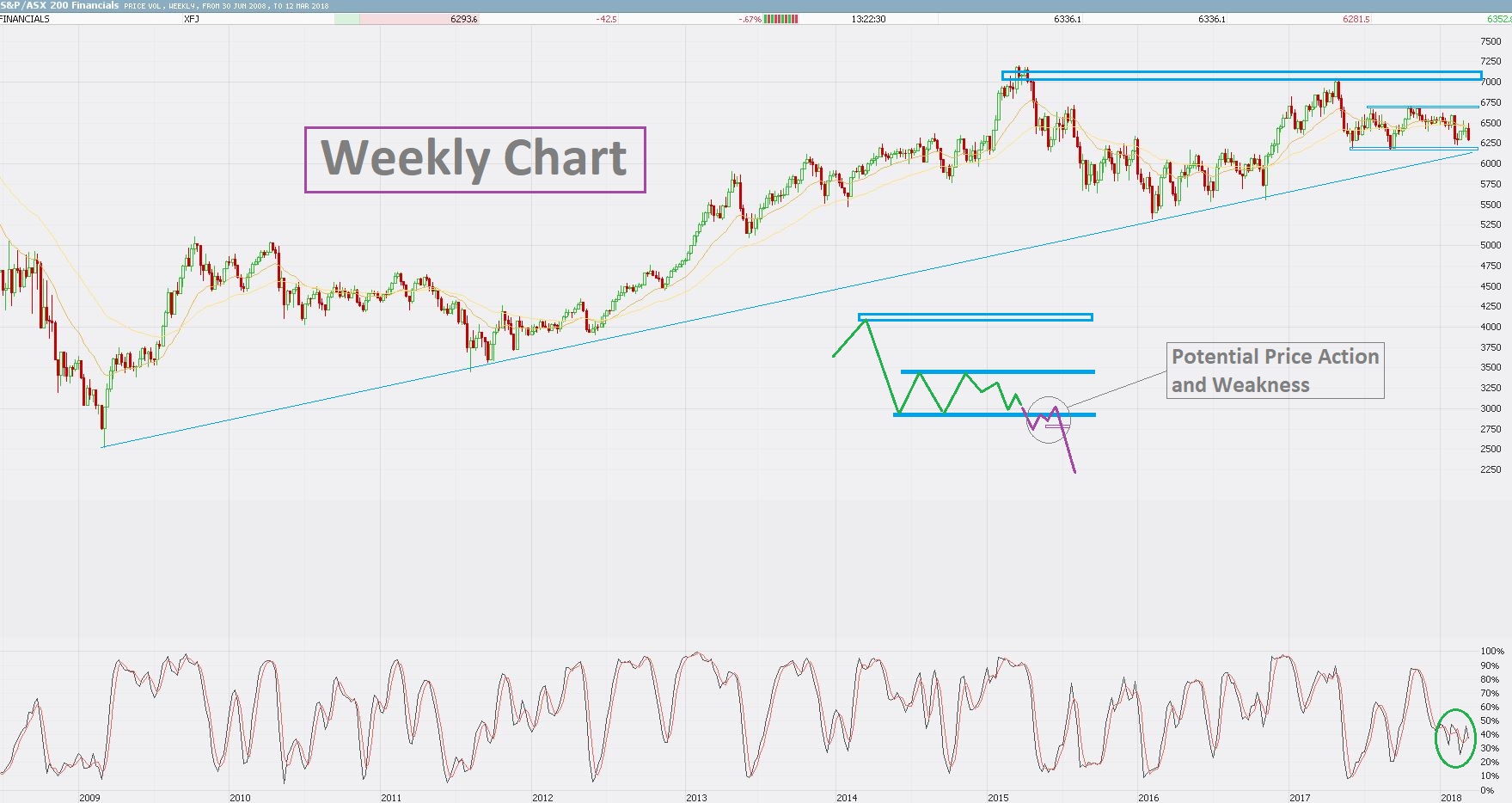Select the last price 6293.6

click(x=463, y=19)
